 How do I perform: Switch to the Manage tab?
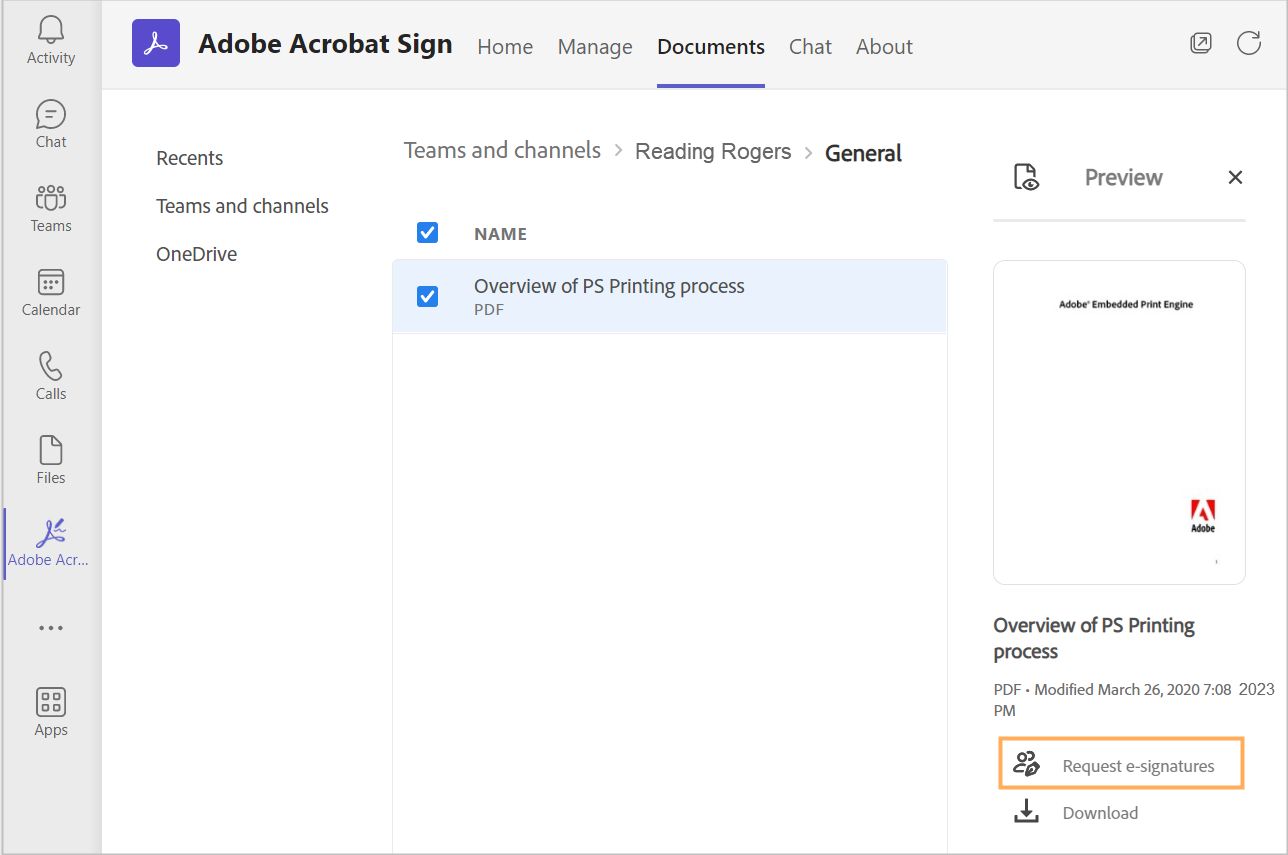595,47
